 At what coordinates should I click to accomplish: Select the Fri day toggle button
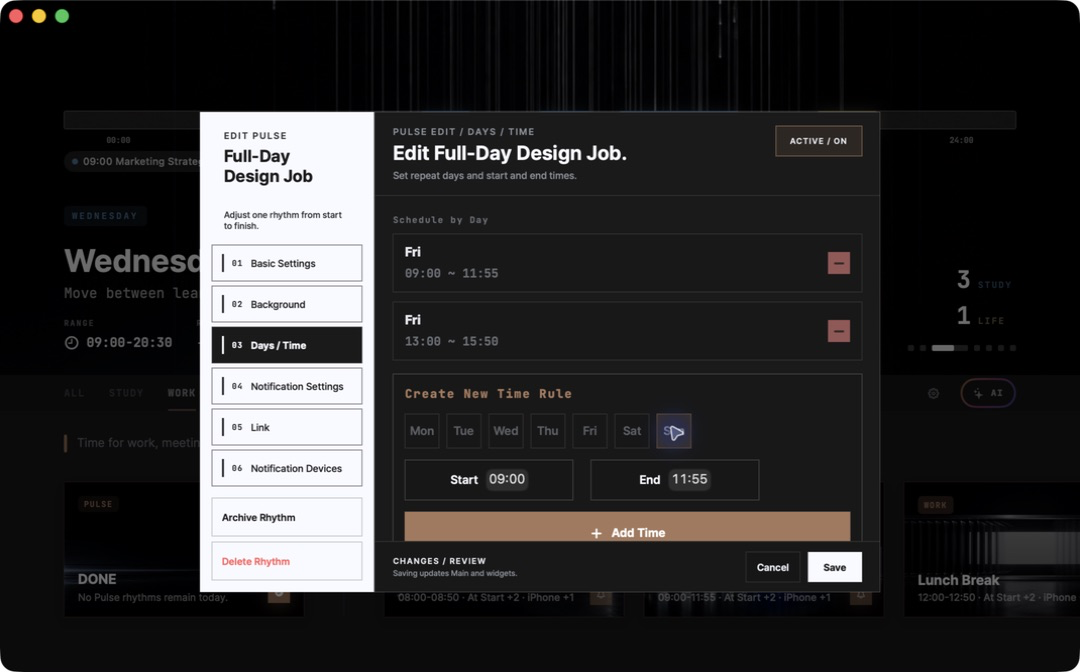(x=590, y=431)
